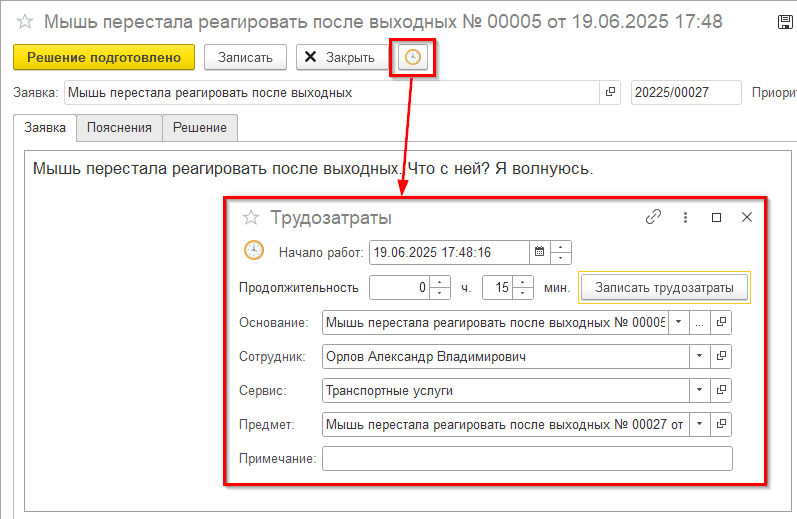Click the request number field 20225/00027
797x519 pixels.
click(686, 93)
